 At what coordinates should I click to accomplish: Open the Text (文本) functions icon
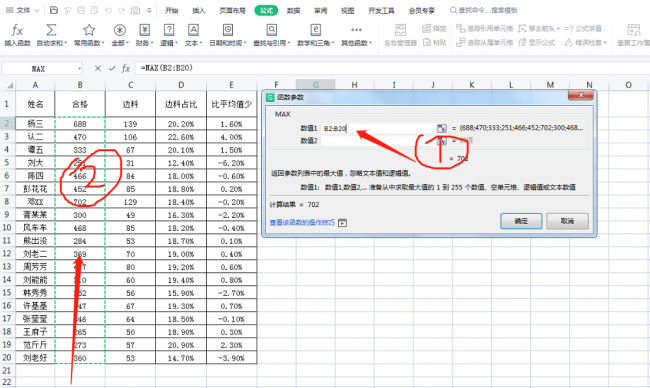(193, 30)
